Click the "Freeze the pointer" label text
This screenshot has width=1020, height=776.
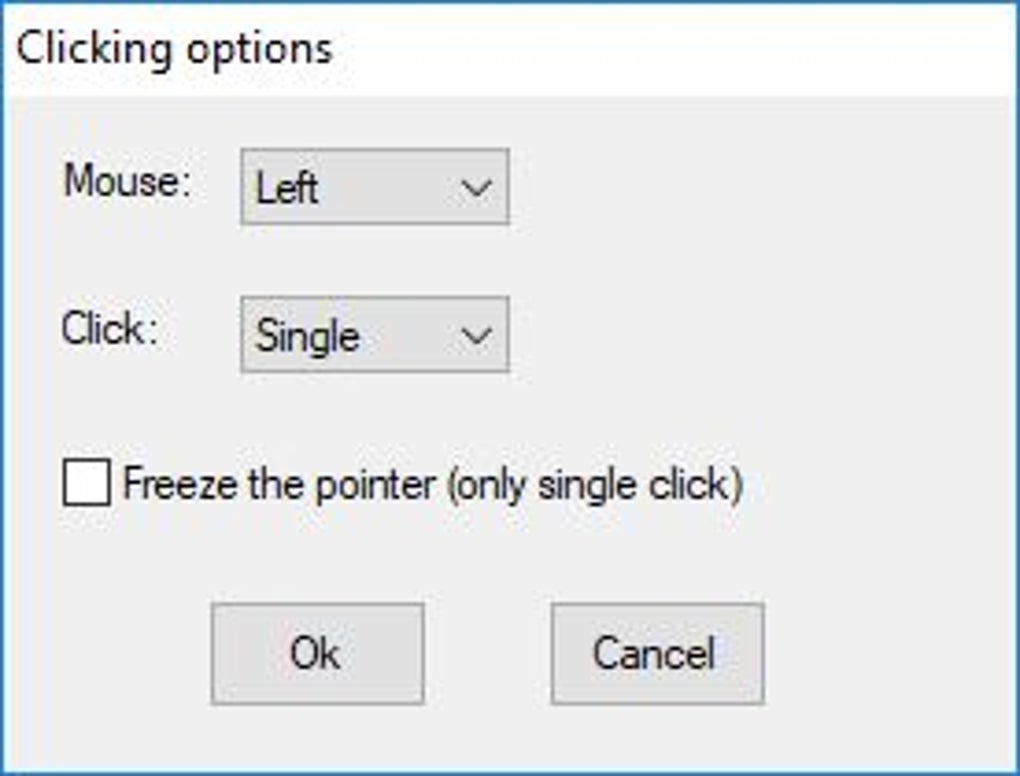click(x=279, y=485)
